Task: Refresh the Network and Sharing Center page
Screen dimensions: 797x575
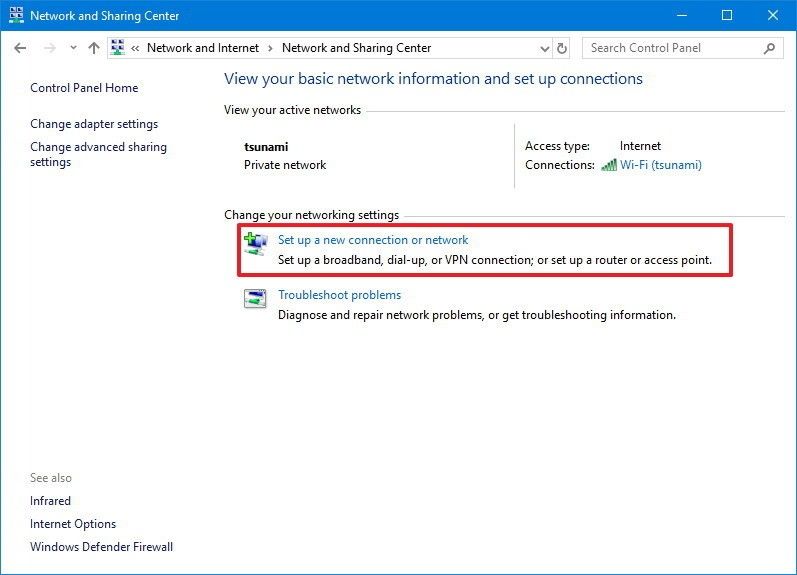Action: pyautogui.click(x=562, y=48)
